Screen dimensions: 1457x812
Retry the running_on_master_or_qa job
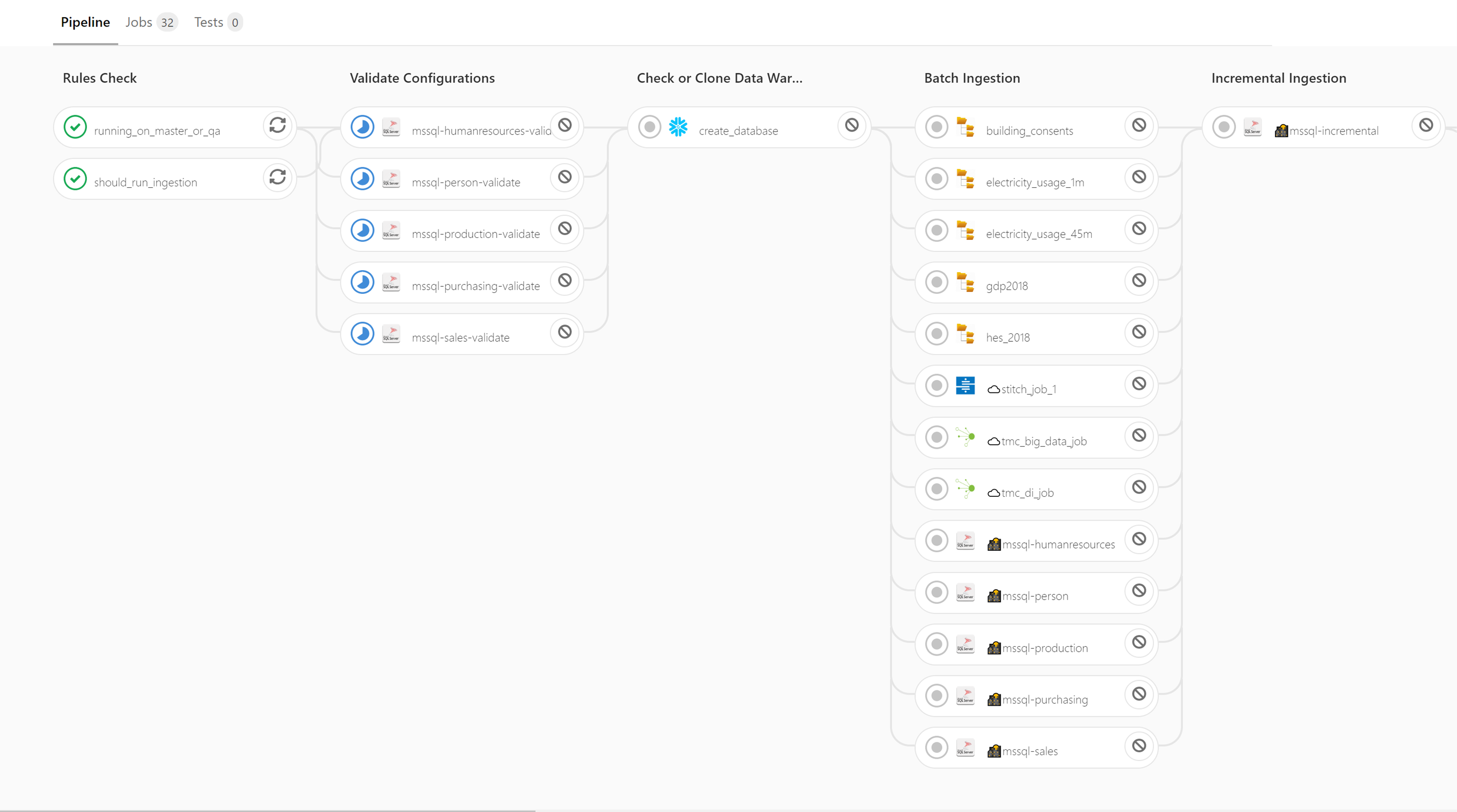pyautogui.click(x=277, y=126)
